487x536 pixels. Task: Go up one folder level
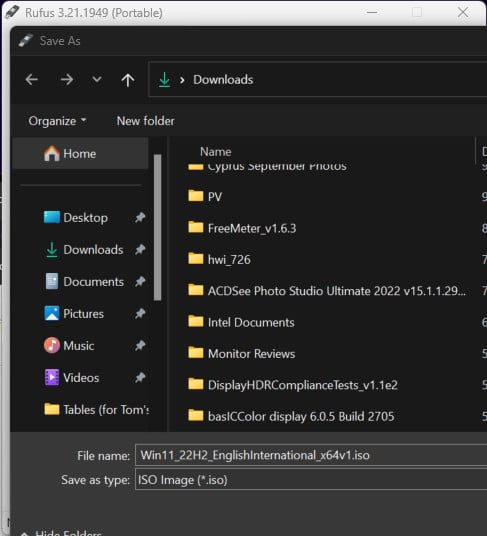(x=128, y=80)
